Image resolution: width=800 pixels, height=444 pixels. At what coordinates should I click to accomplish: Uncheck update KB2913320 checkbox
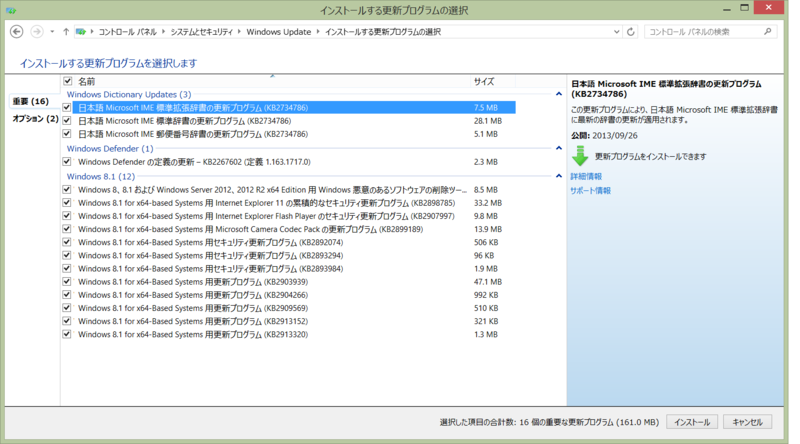click(66, 334)
